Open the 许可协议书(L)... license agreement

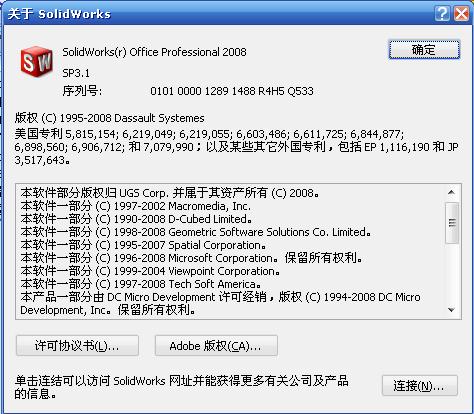coord(77,346)
